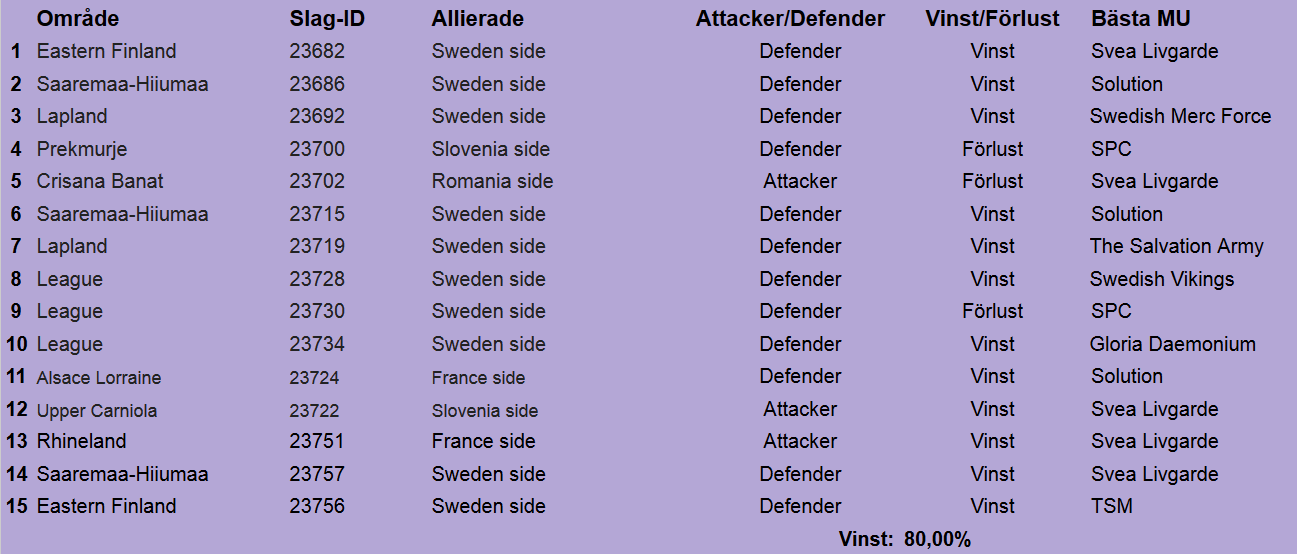Select The Salvation Army MU entry

[x=1177, y=246]
